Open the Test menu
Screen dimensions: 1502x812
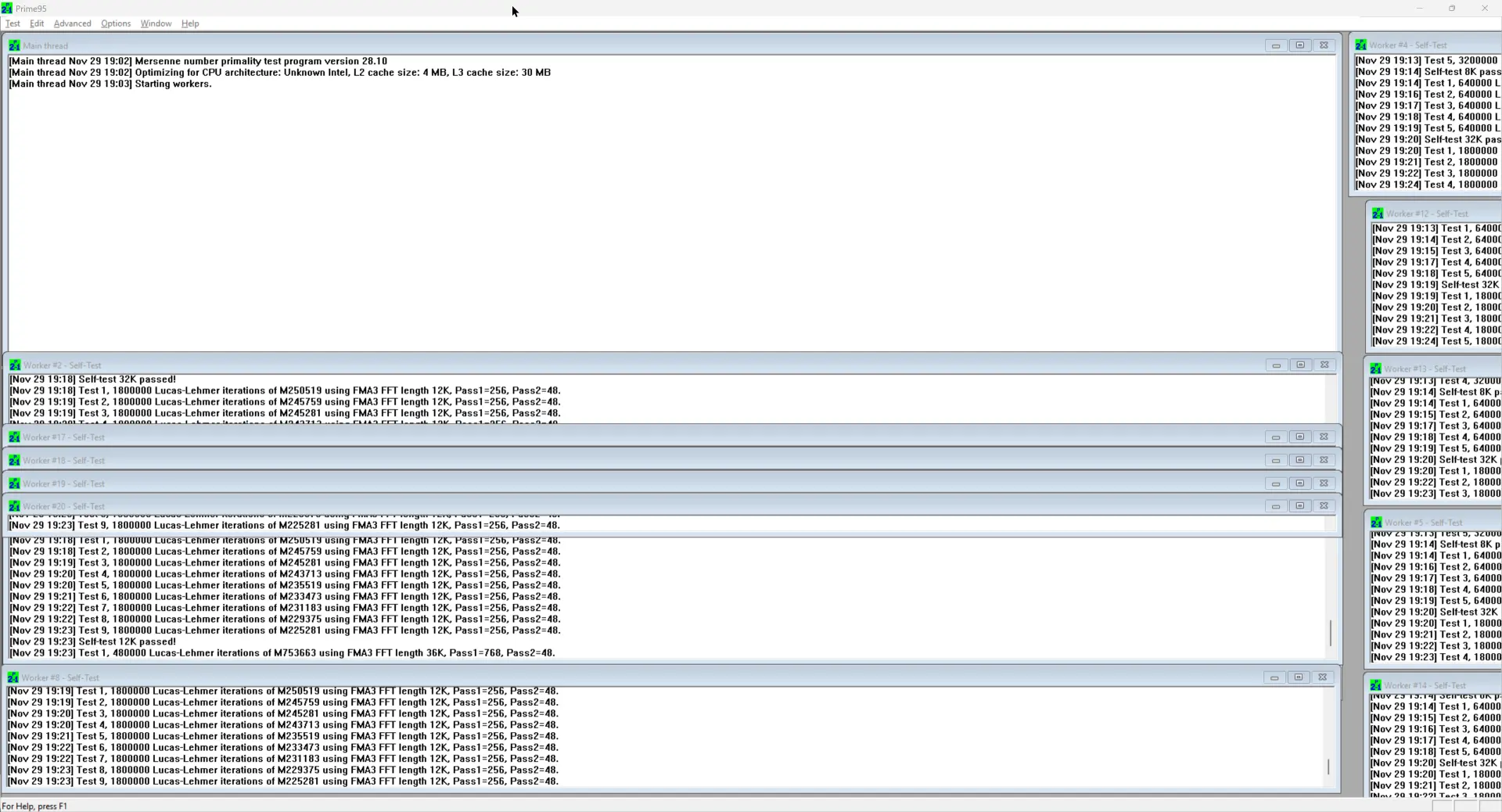point(13,23)
